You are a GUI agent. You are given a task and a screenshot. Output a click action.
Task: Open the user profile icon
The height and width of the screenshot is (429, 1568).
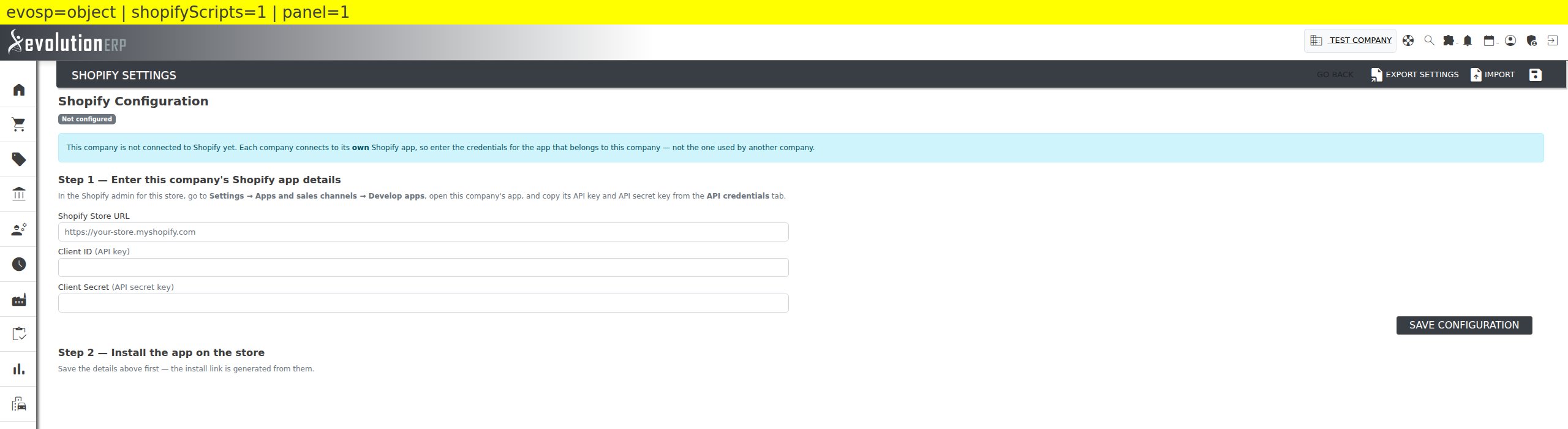(1510, 40)
